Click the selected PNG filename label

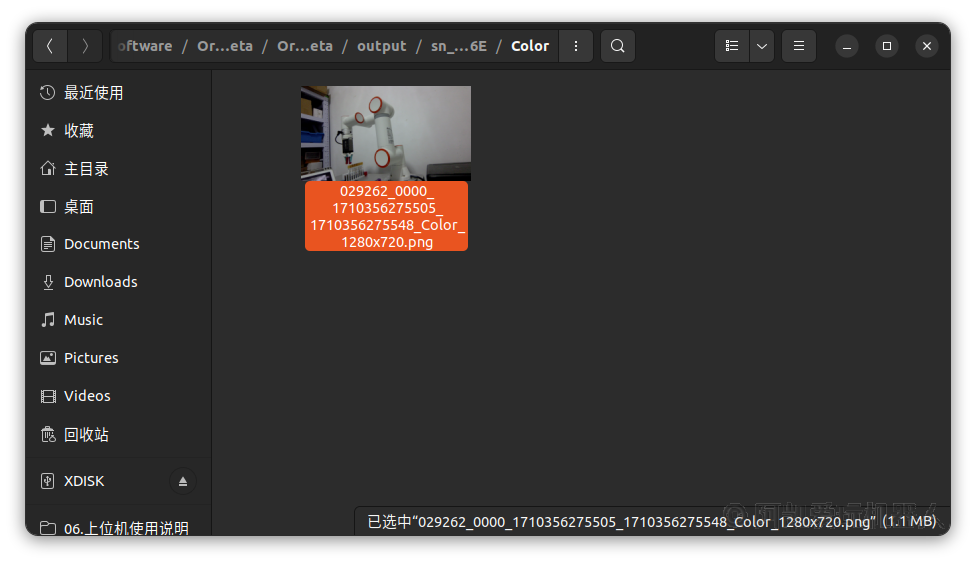click(386, 216)
